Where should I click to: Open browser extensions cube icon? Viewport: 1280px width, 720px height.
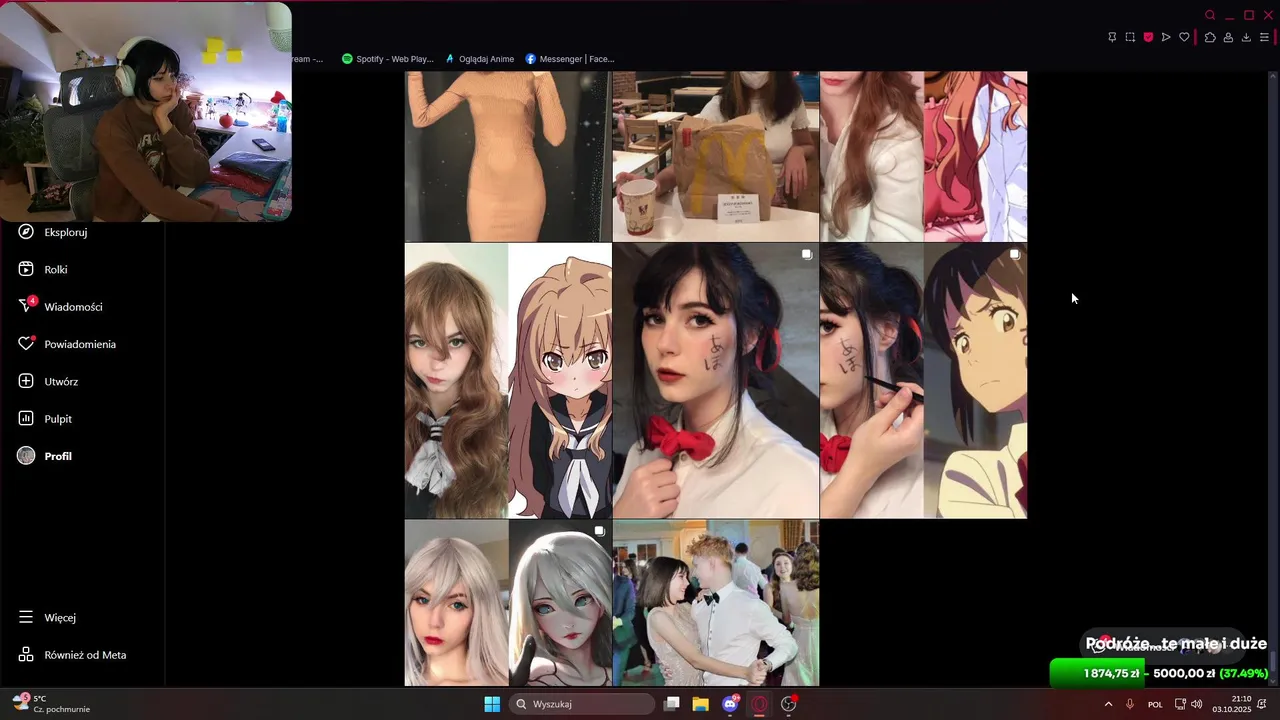(1210, 37)
